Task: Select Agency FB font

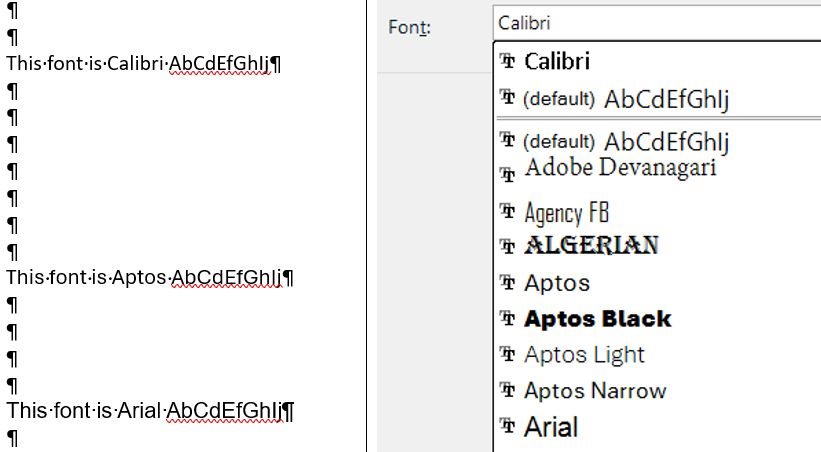Action: click(x=567, y=213)
